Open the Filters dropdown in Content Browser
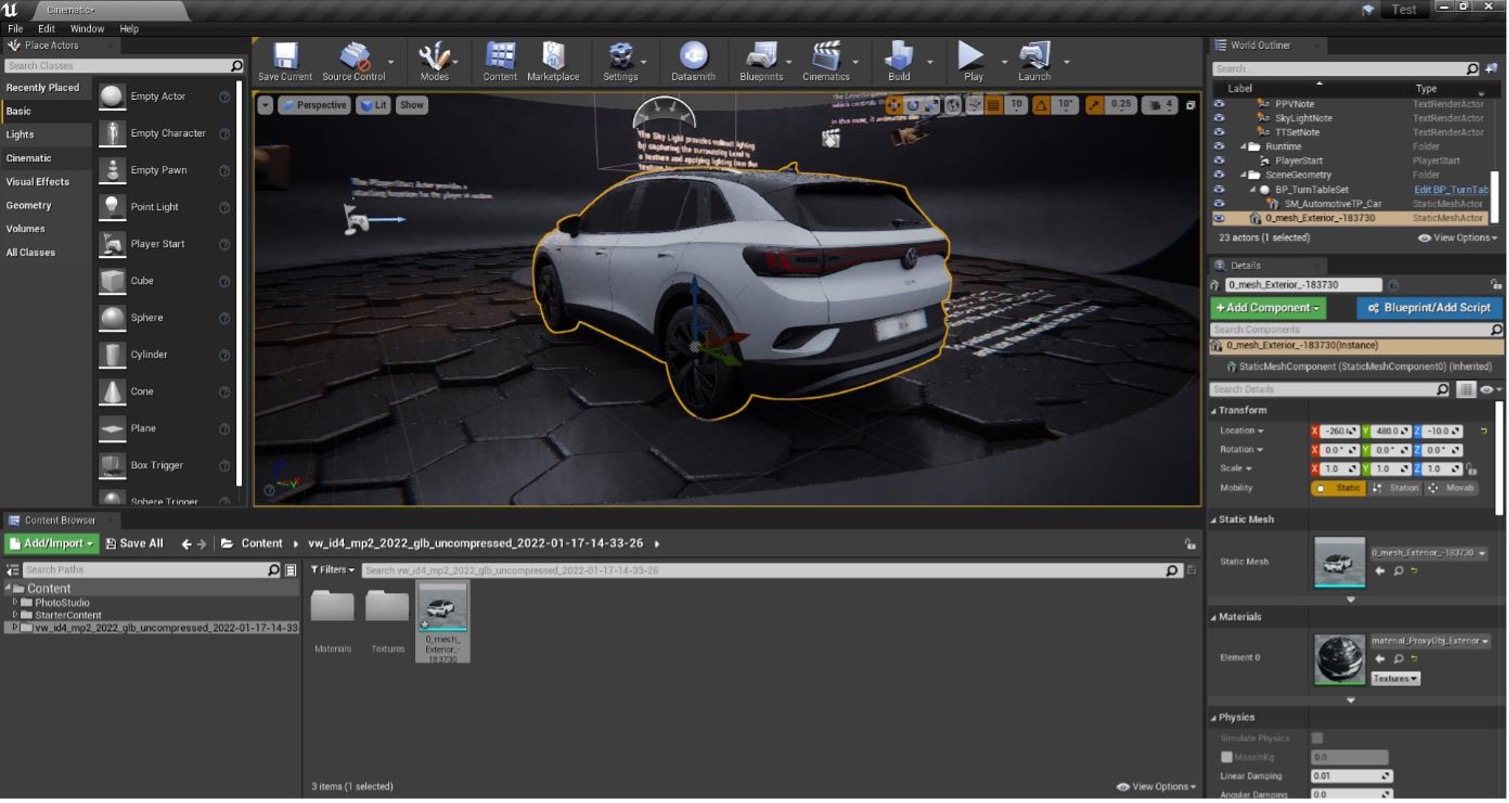Screen dimensions: 1509x803 point(332,570)
